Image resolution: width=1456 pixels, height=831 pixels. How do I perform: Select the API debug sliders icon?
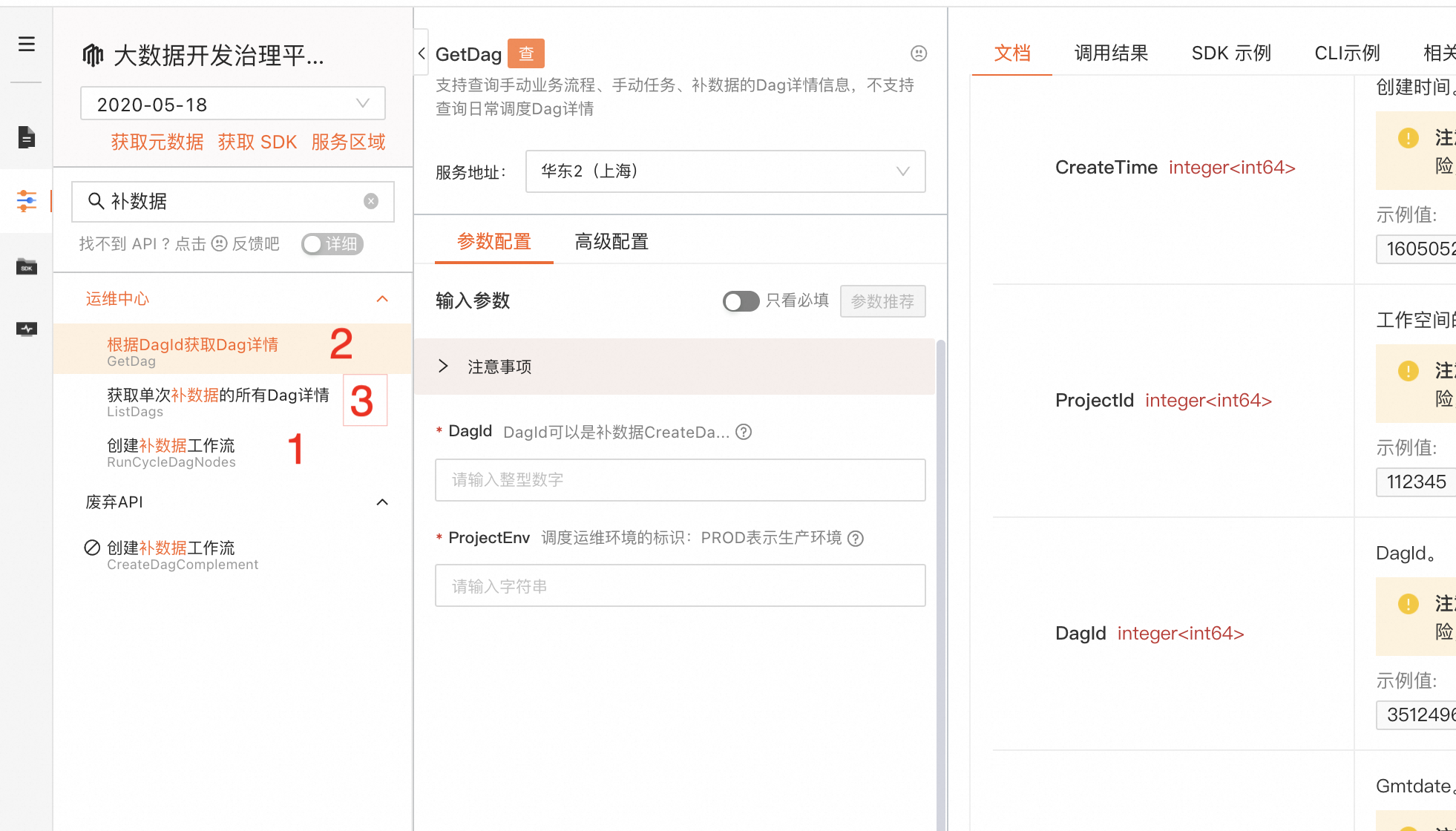coord(27,200)
